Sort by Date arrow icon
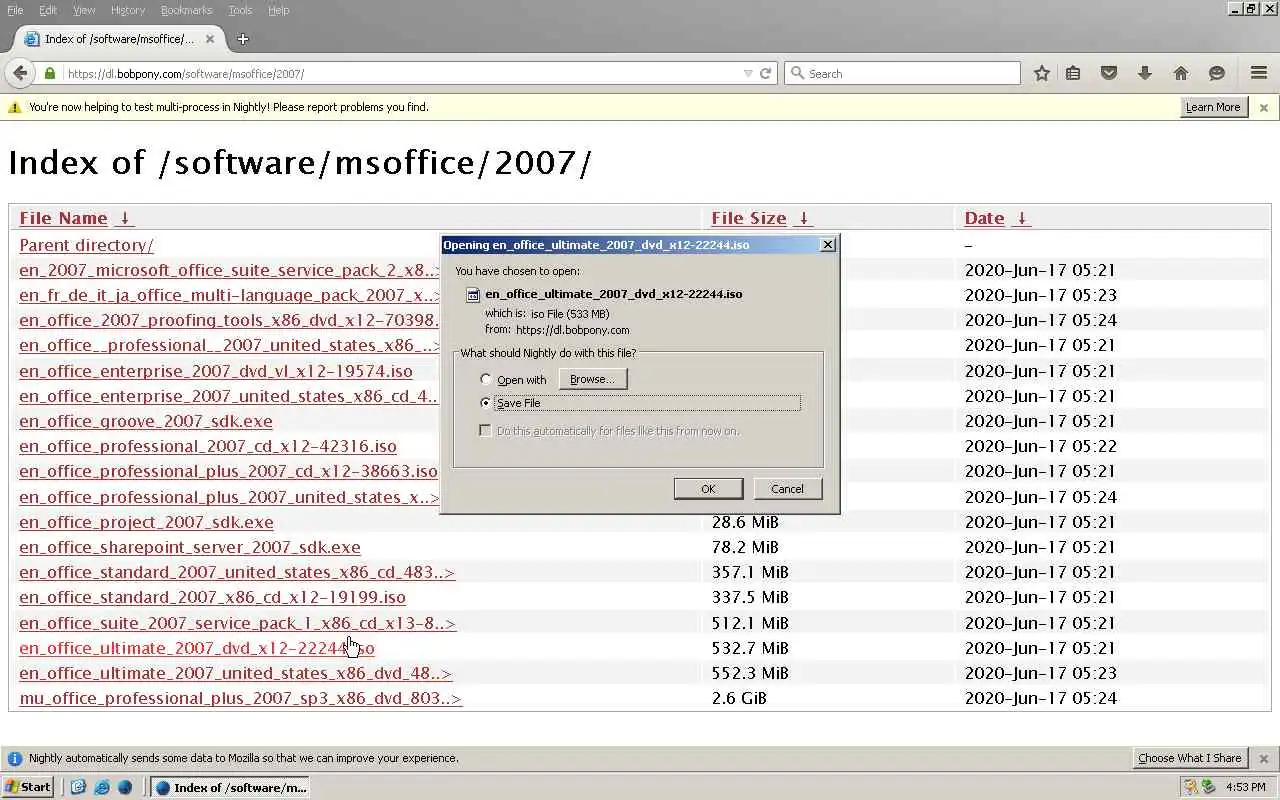Viewport: 1280px width, 800px height. pyautogui.click(x=1020, y=218)
